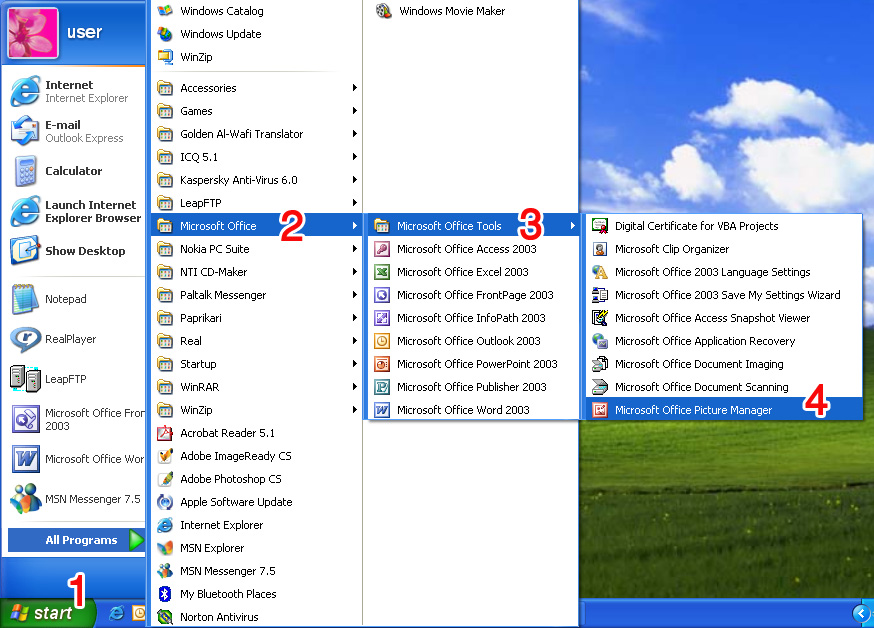874x628 pixels.
Task: Expand the Paltalk Messenger submenu arrow
Action: pyautogui.click(x=355, y=295)
